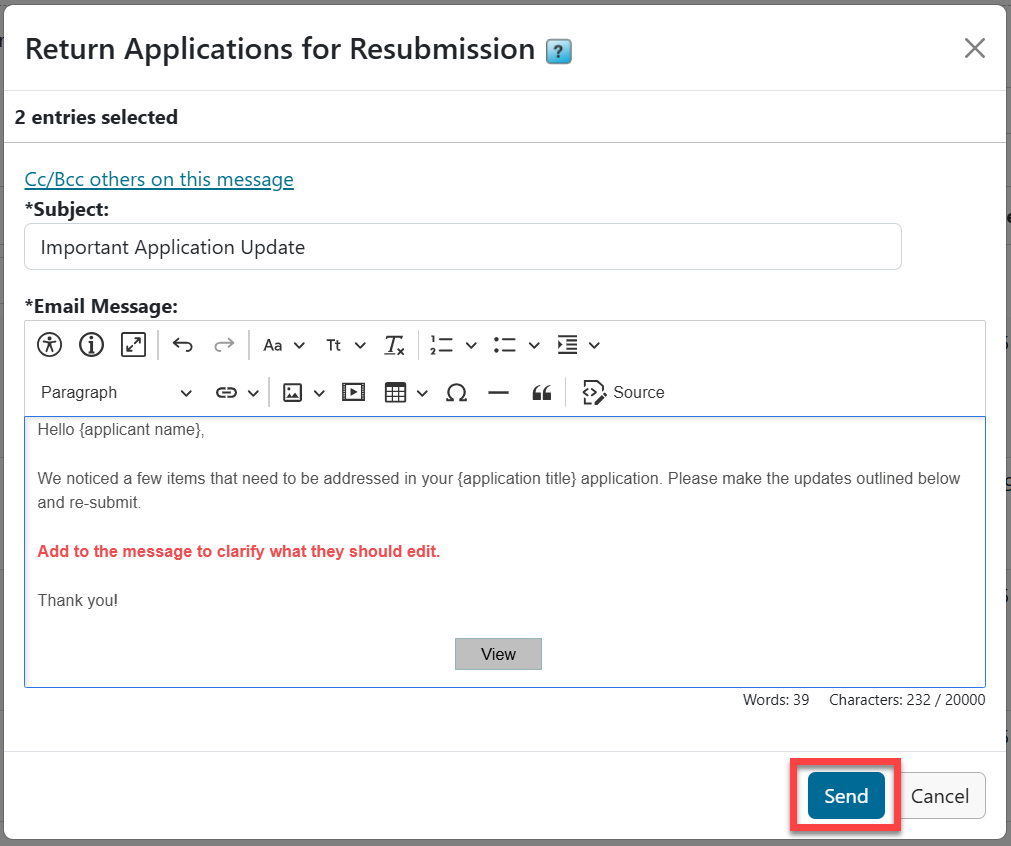Clear text formatting
This screenshot has width=1011, height=846.
click(x=394, y=345)
